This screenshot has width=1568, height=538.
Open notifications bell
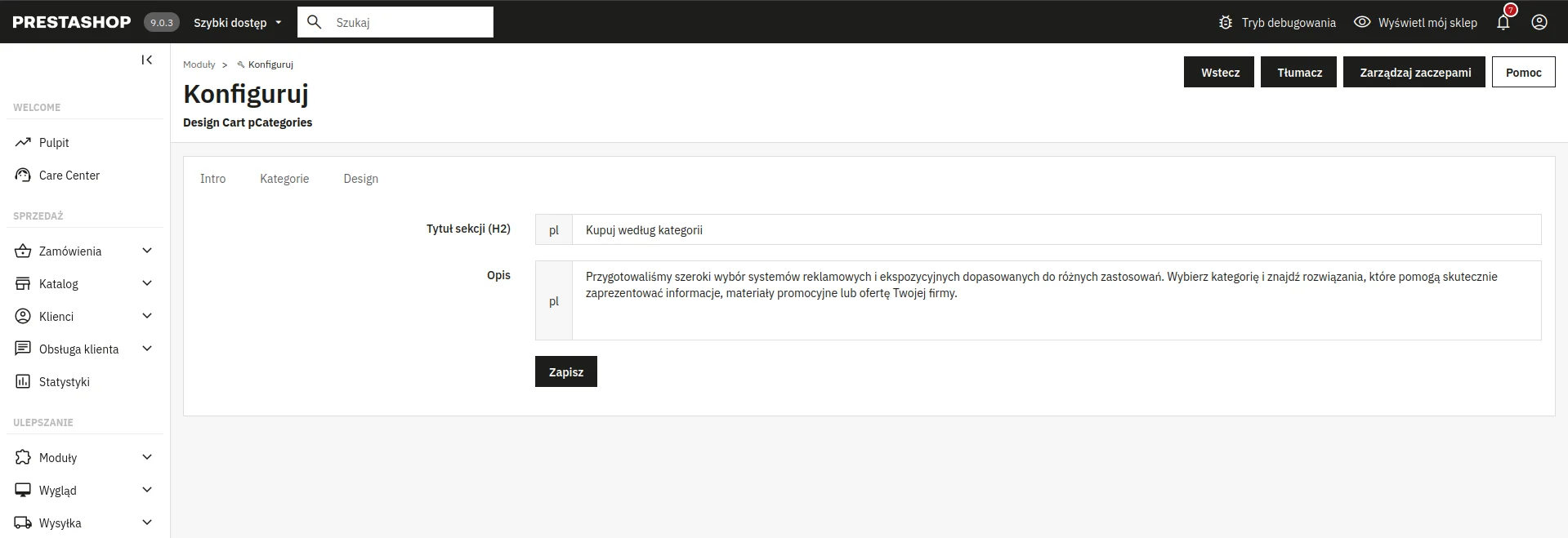coord(1503,22)
